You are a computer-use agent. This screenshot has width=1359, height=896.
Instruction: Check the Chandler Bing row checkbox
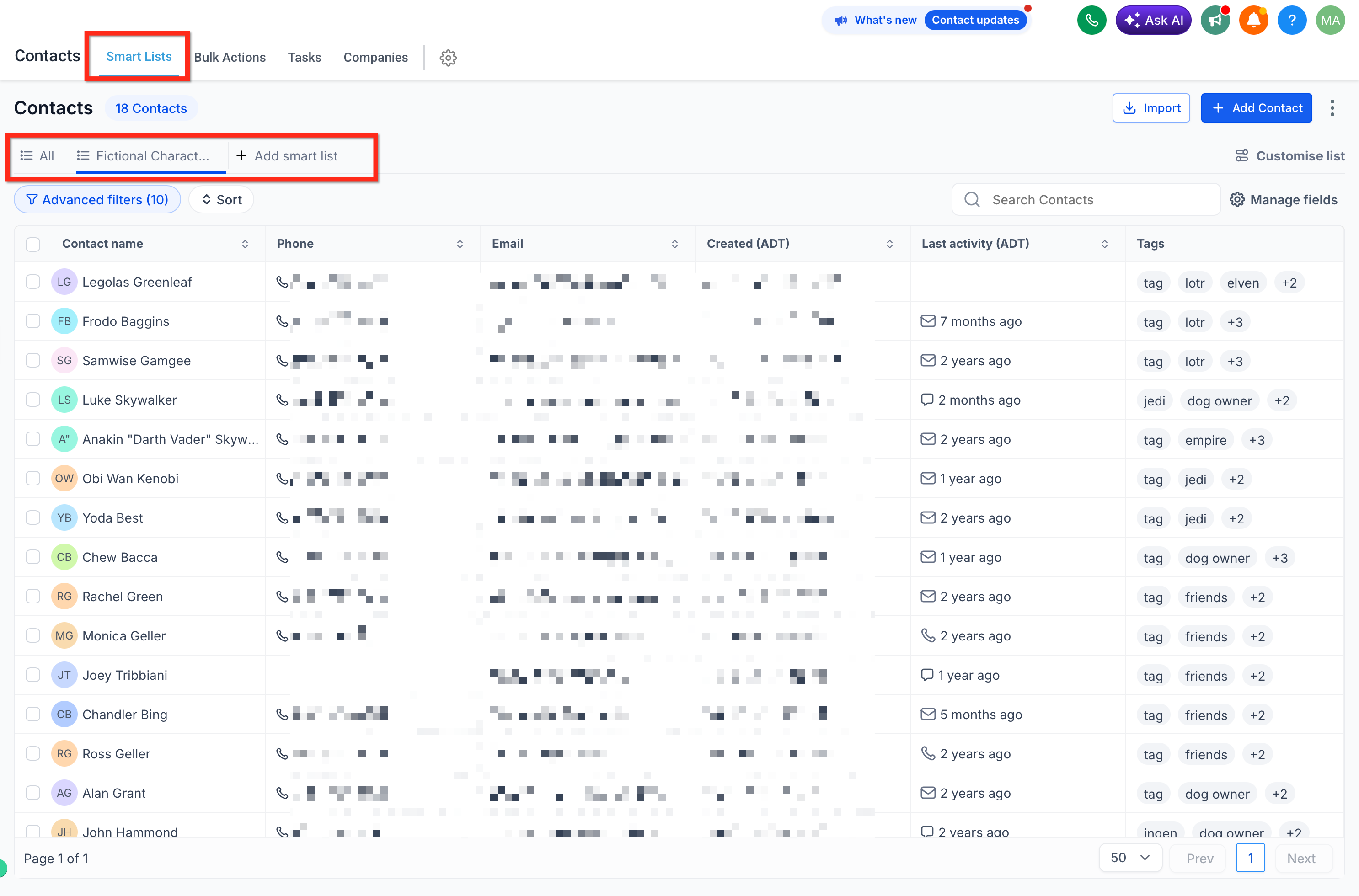[33, 714]
